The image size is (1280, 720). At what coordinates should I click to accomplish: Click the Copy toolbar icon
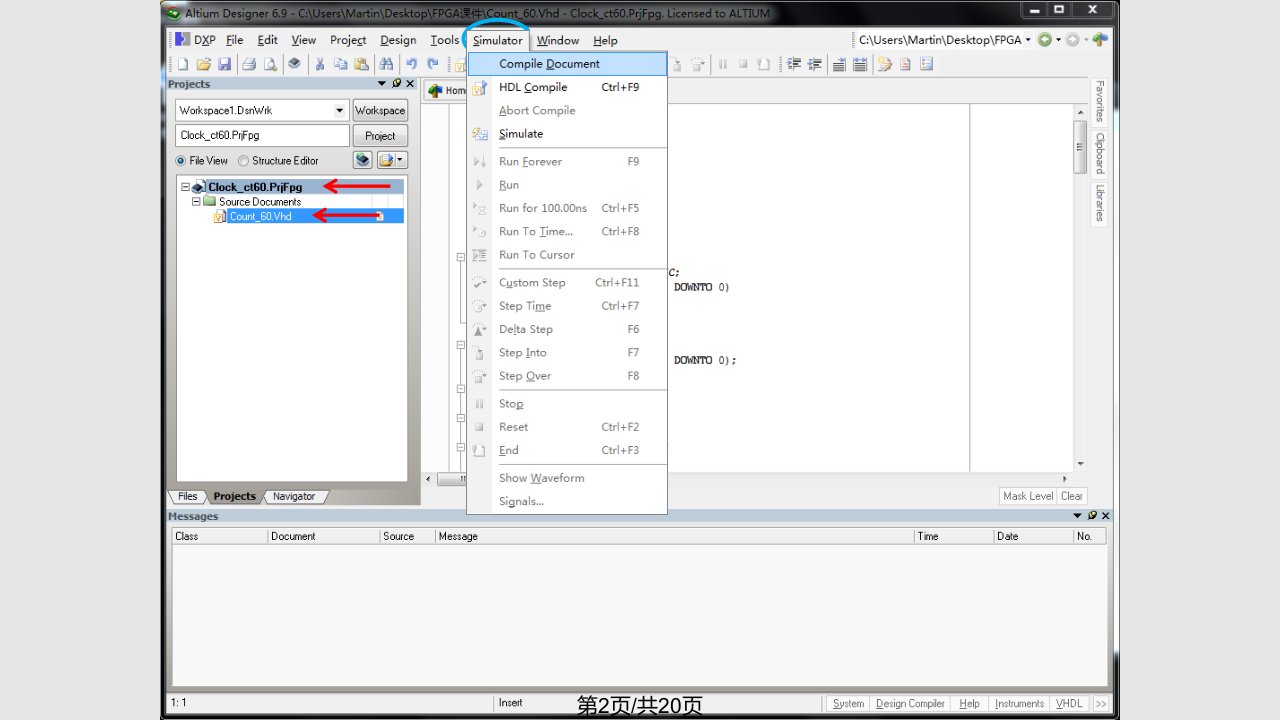(x=340, y=64)
